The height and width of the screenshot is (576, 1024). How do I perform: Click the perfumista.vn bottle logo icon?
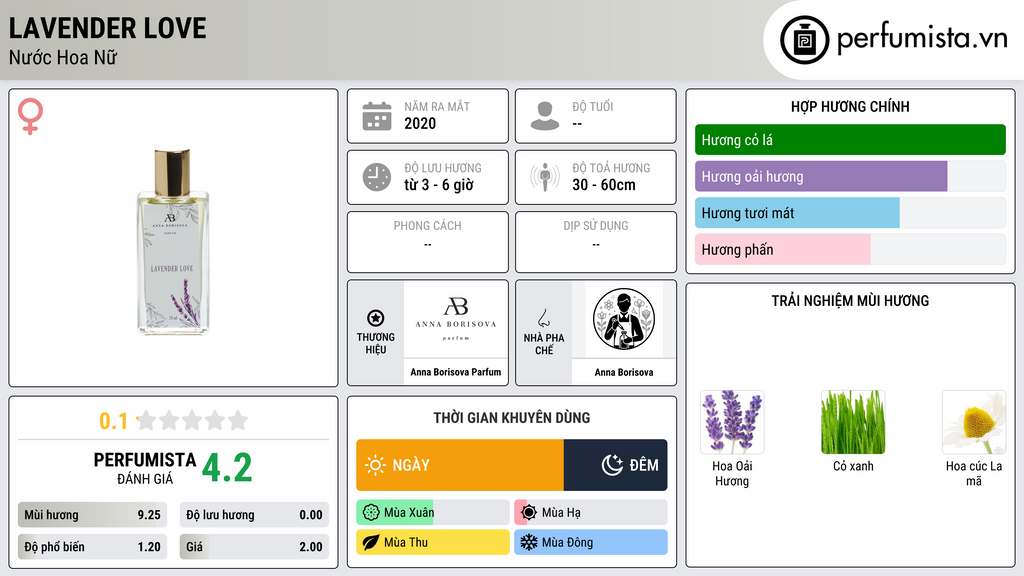pos(805,40)
